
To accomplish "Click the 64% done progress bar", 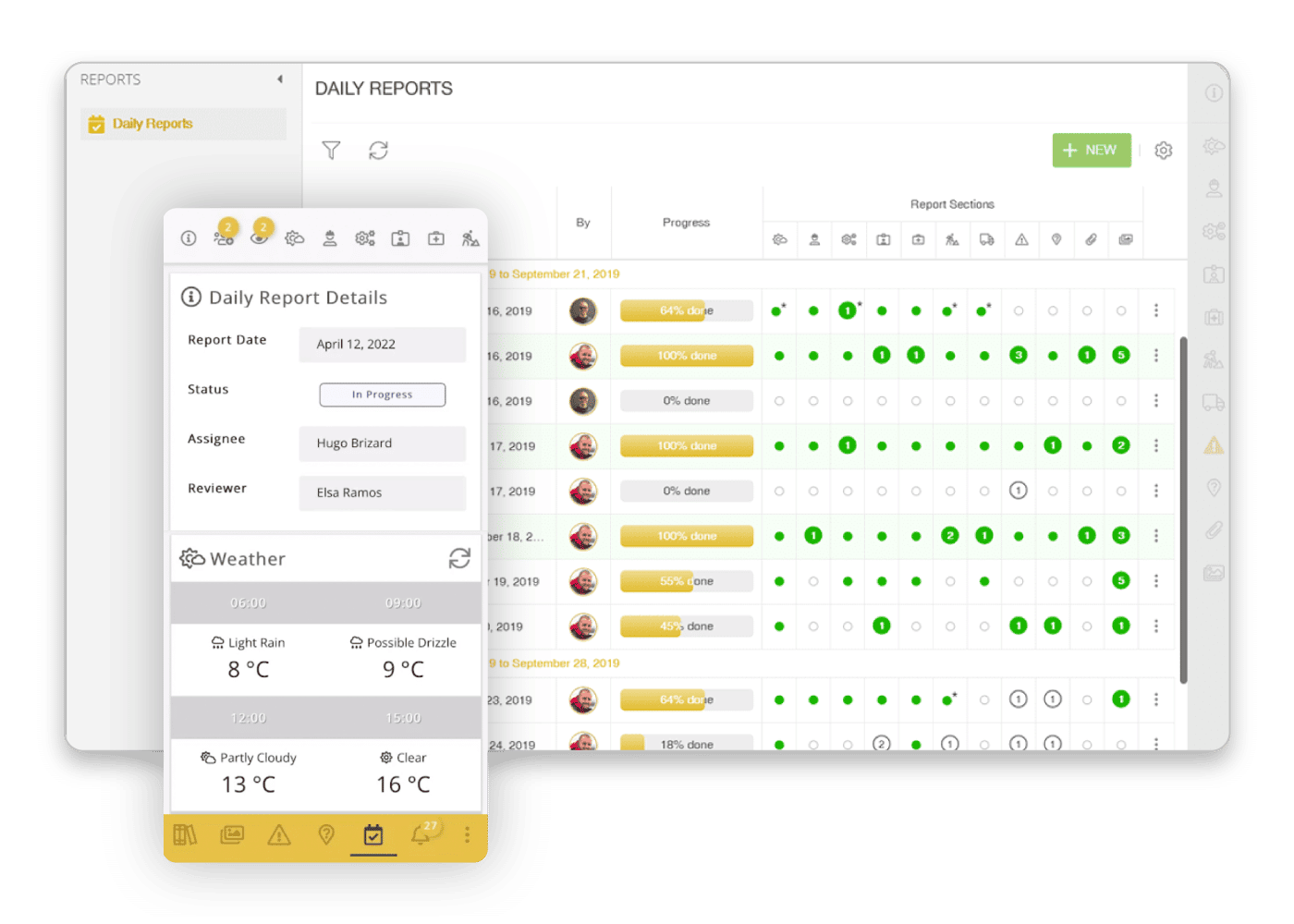I will [x=686, y=310].
